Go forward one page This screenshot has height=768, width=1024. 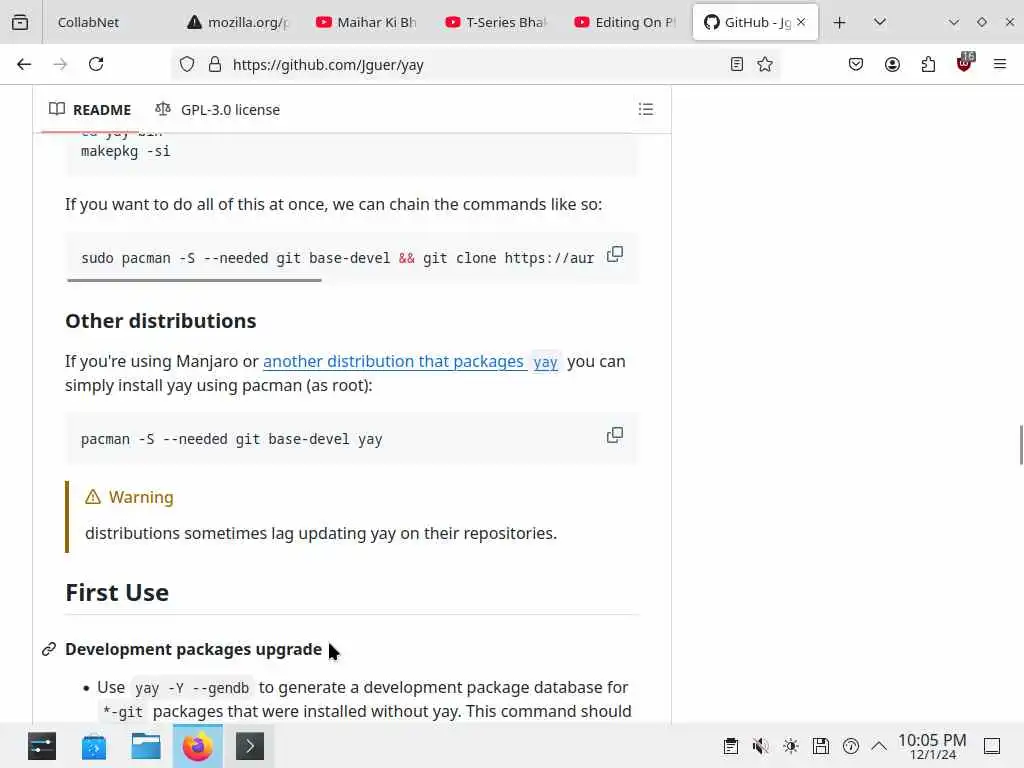pos(60,64)
